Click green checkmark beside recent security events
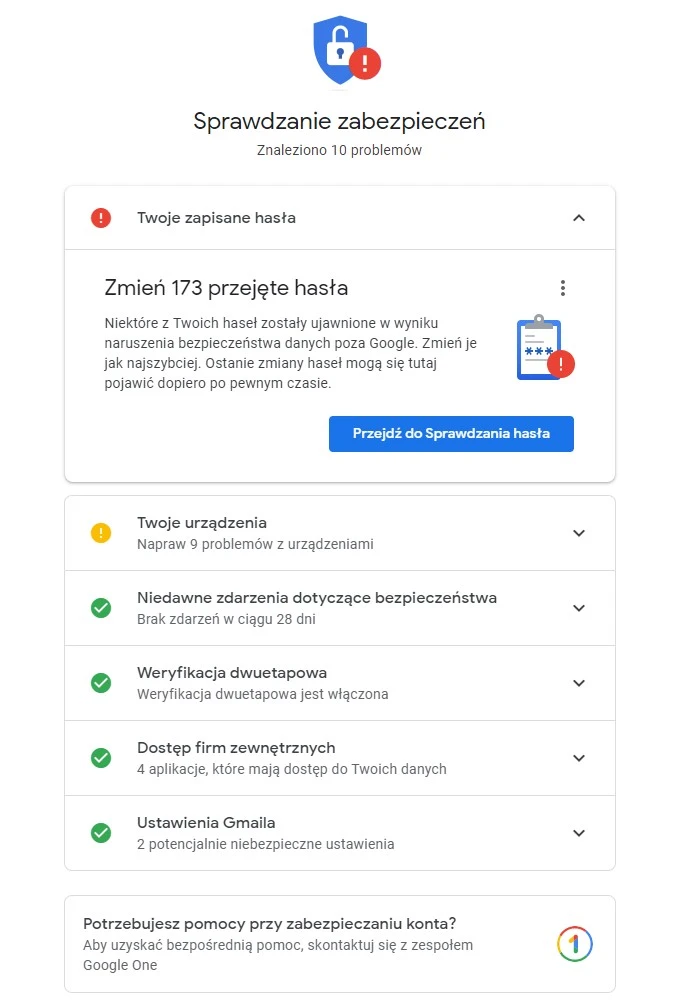This screenshot has height=1003, width=692. pos(101,608)
